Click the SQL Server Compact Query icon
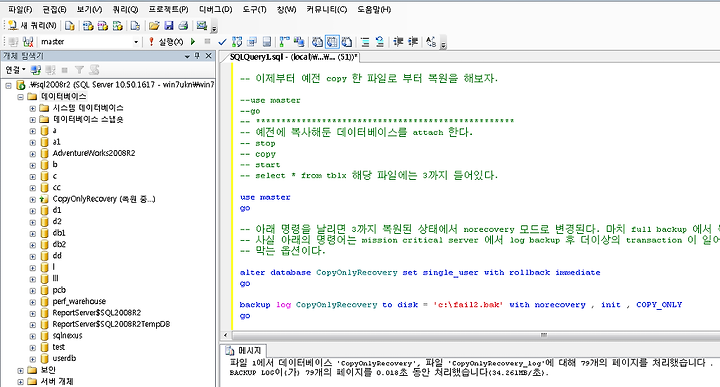Screen dimensions: 720x387 click(x=135, y=26)
